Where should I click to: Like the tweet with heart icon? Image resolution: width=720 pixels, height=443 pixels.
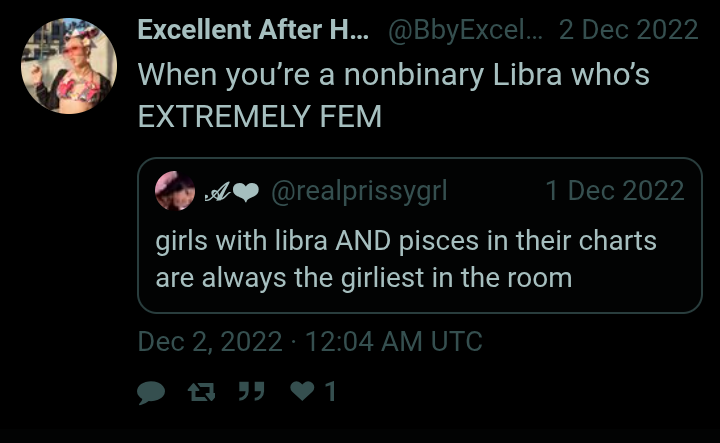303,391
